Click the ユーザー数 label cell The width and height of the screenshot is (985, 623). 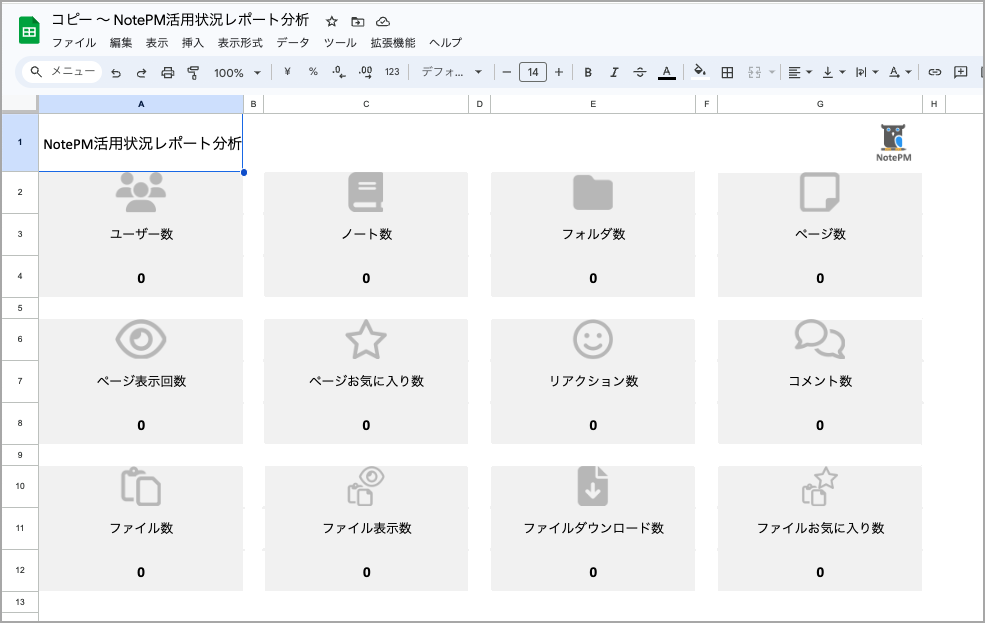tap(141, 234)
